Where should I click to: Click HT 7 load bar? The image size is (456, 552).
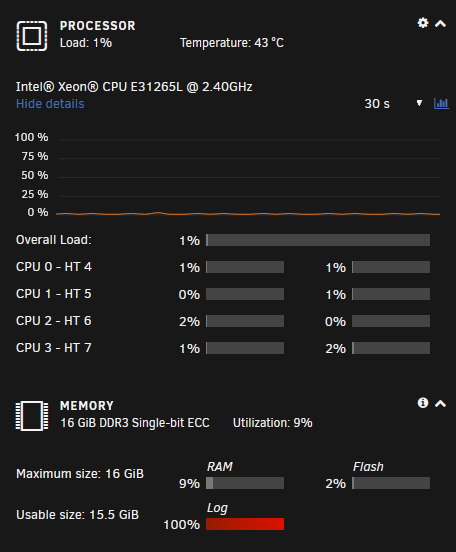pyautogui.click(x=391, y=348)
